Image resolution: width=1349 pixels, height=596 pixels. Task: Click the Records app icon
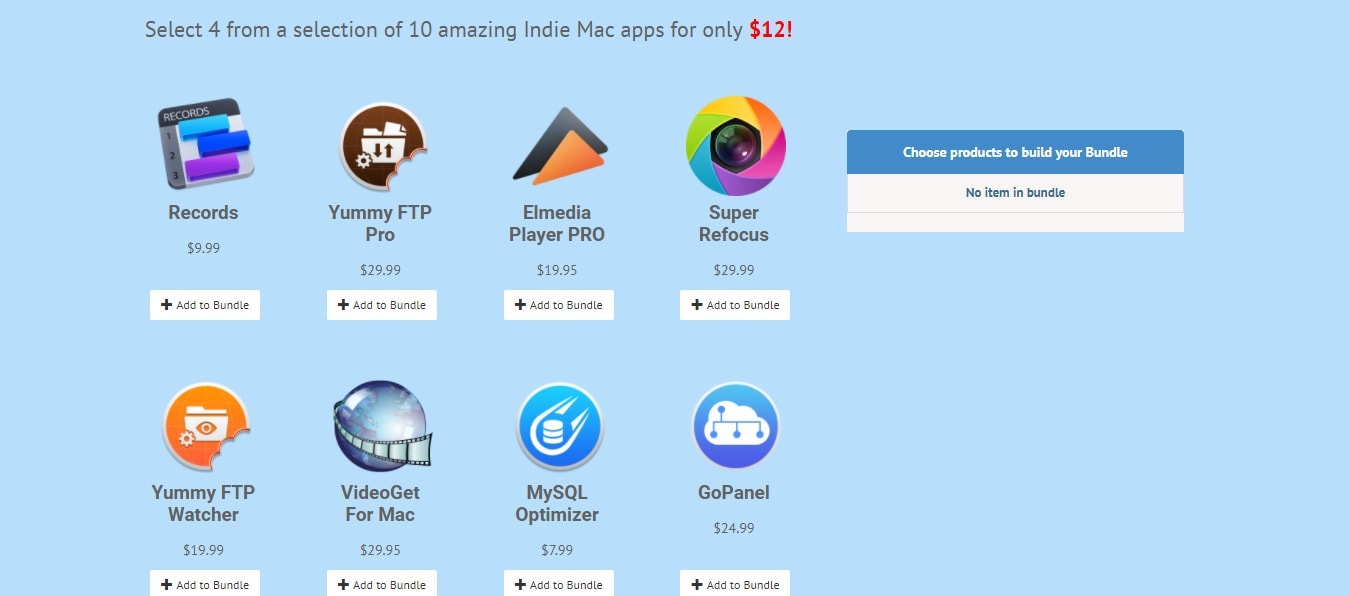click(204, 144)
